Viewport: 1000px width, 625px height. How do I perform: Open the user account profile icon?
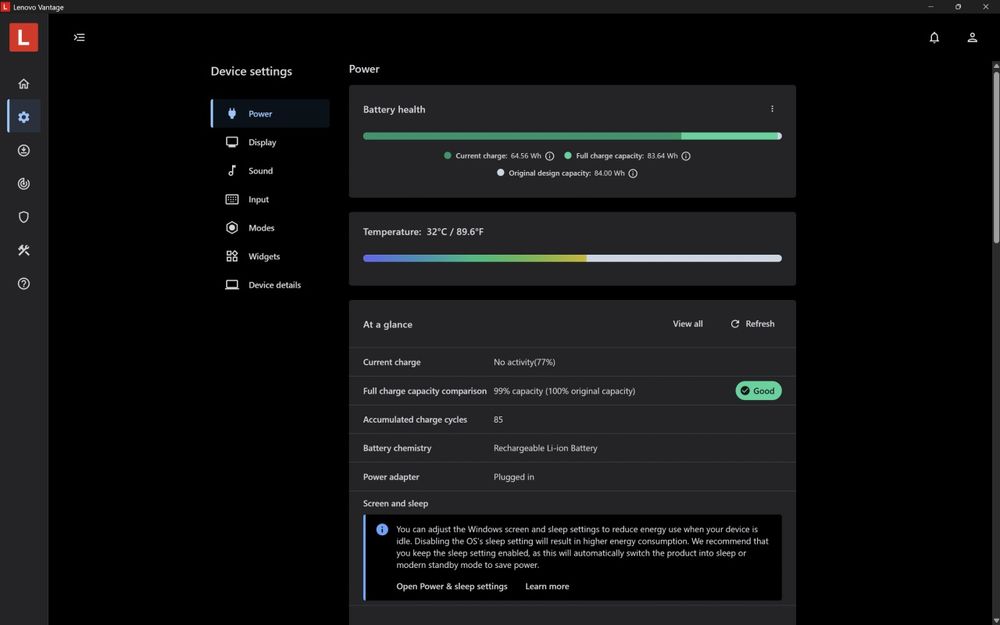click(x=972, y=38)
